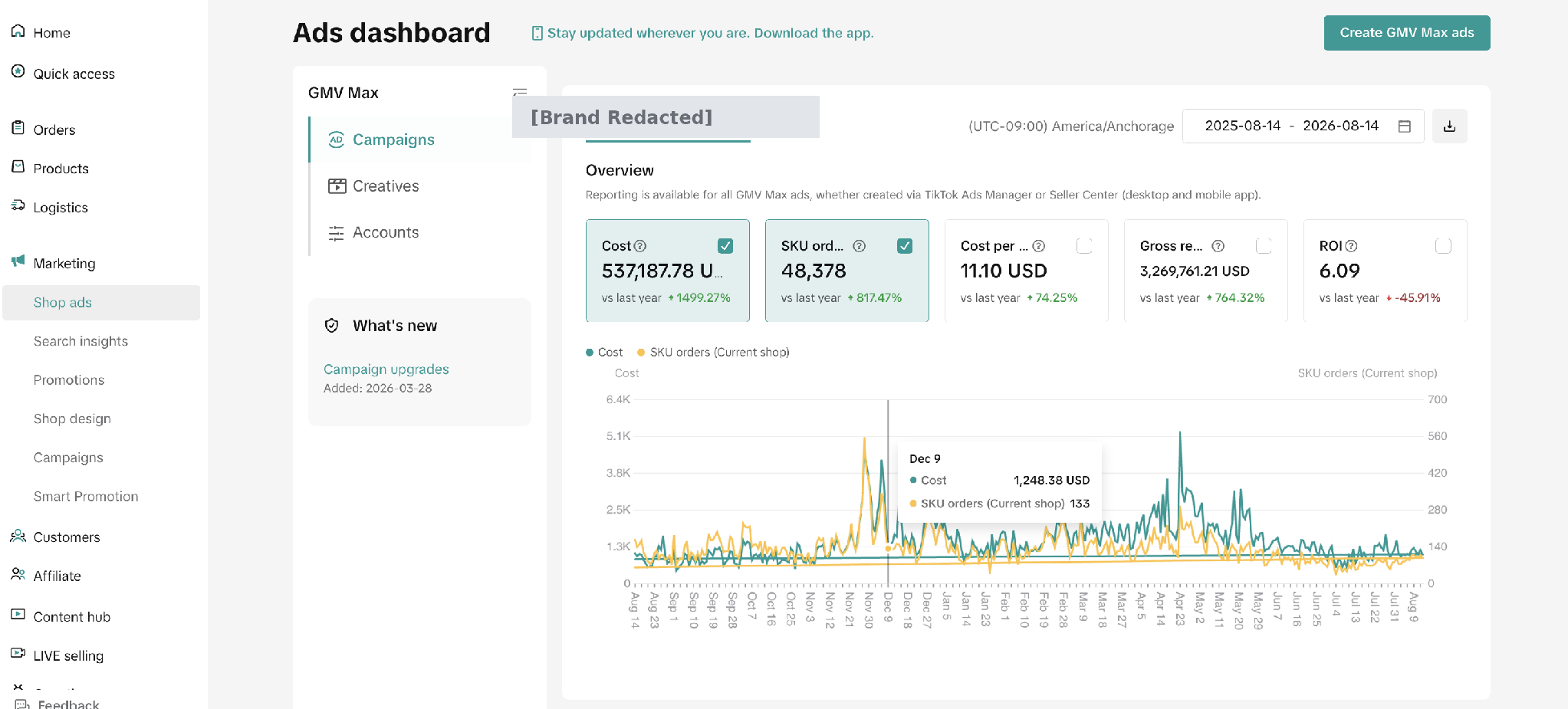The height and width of the screenshot is (709, 1568).
Task: Toggle SKU orders series in chart legend
Action: click(x=713, y=353)
